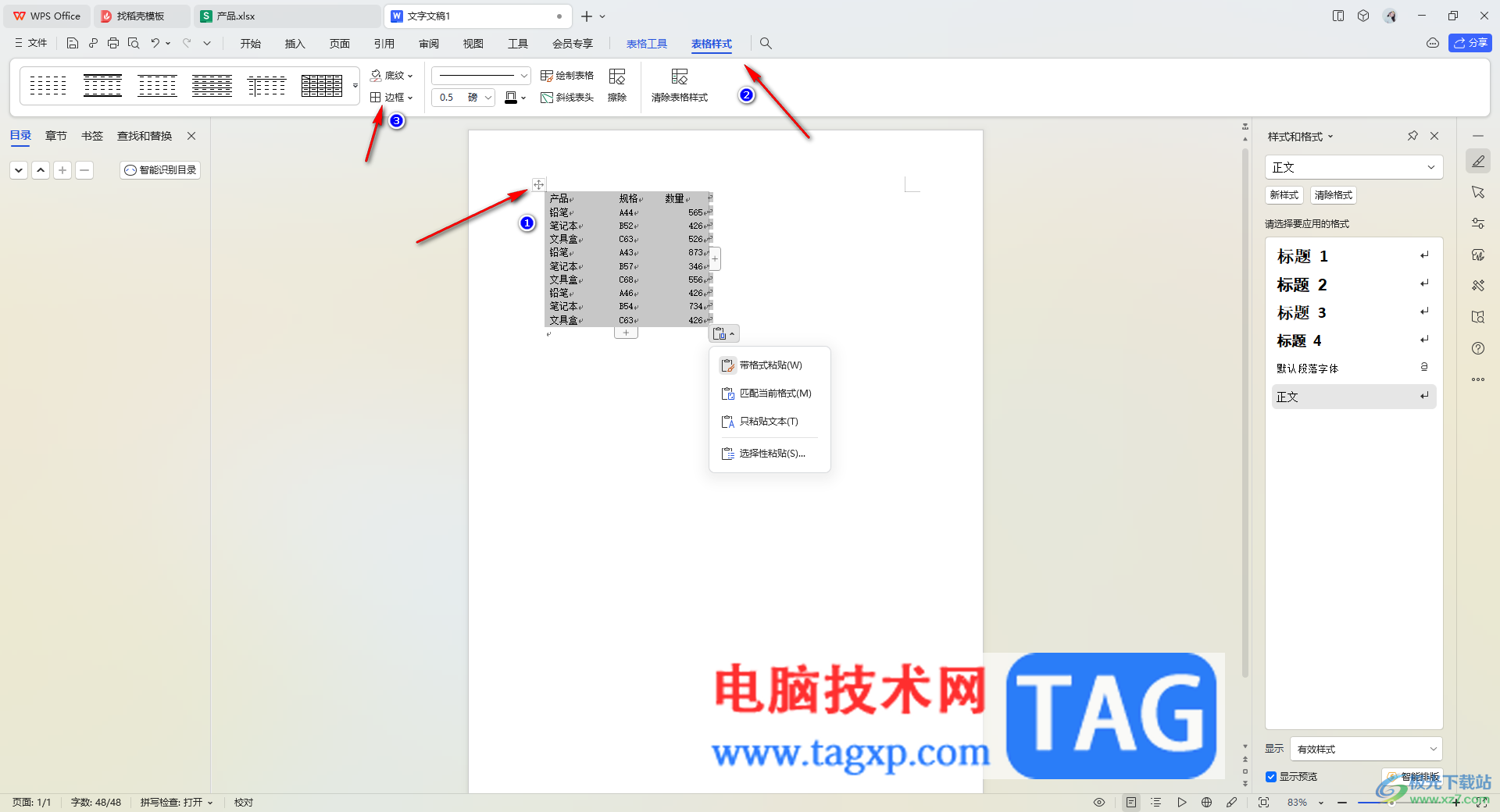Switch to page layout view in status bar
1500x812 pixels.
pos(1131,802)
